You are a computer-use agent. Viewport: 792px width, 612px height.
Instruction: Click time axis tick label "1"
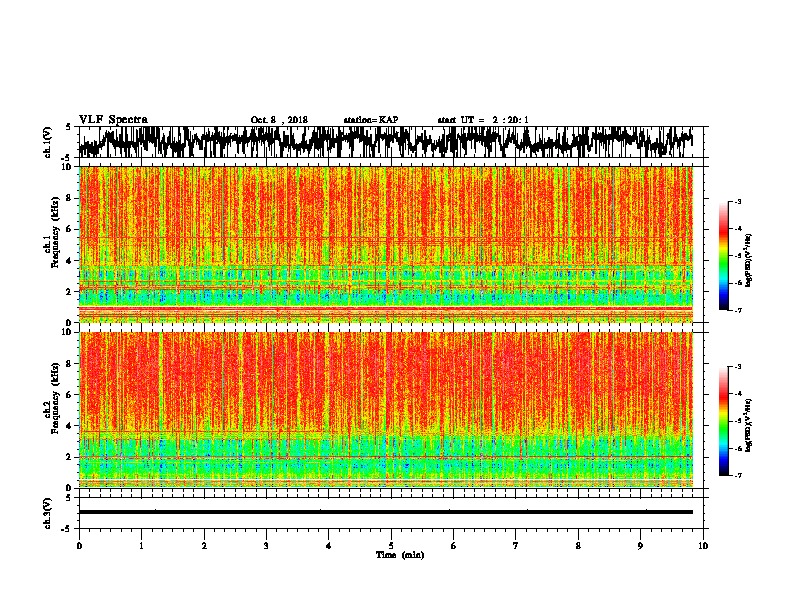[x=141, y=546]
